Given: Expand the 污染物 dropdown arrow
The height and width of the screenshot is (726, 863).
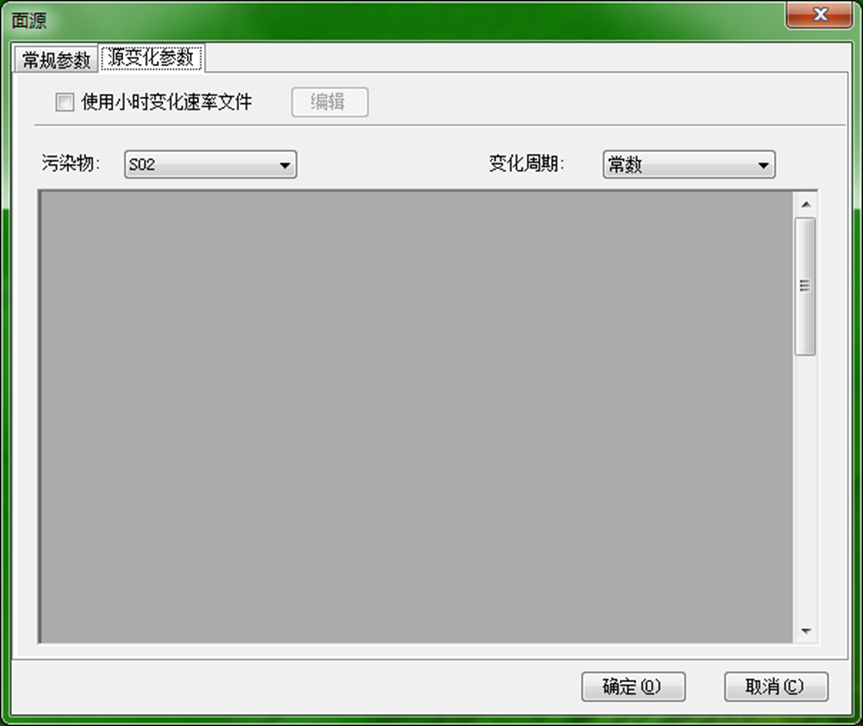Looking at the screenshot, I should pos(285,165).
